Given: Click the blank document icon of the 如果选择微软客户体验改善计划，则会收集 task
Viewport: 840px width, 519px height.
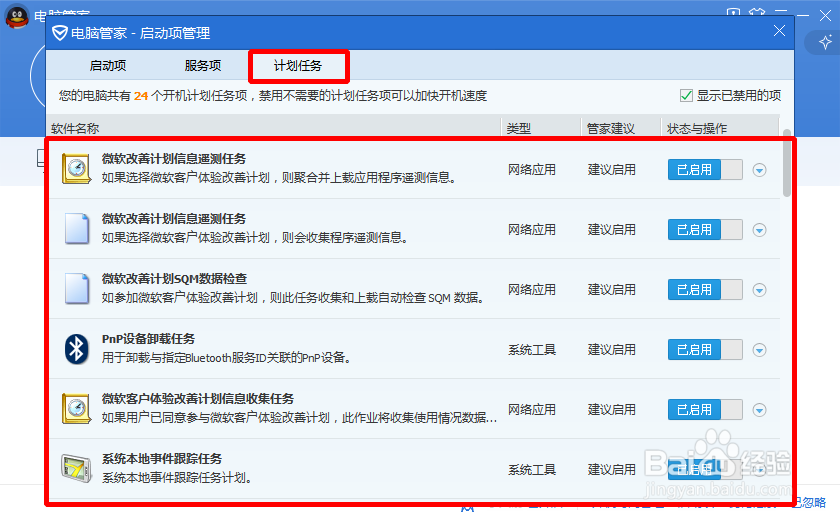Looking at the screenshot, I should [x=77, y=229].
